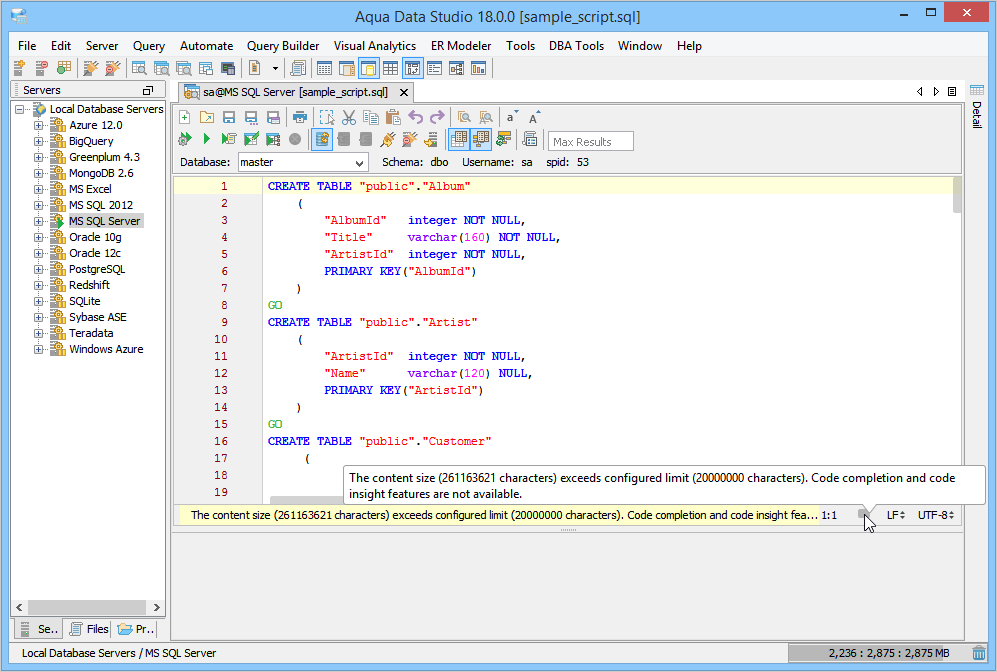
Task: Click the bar chart Visual Analytics icon
Action: [478, 68]
